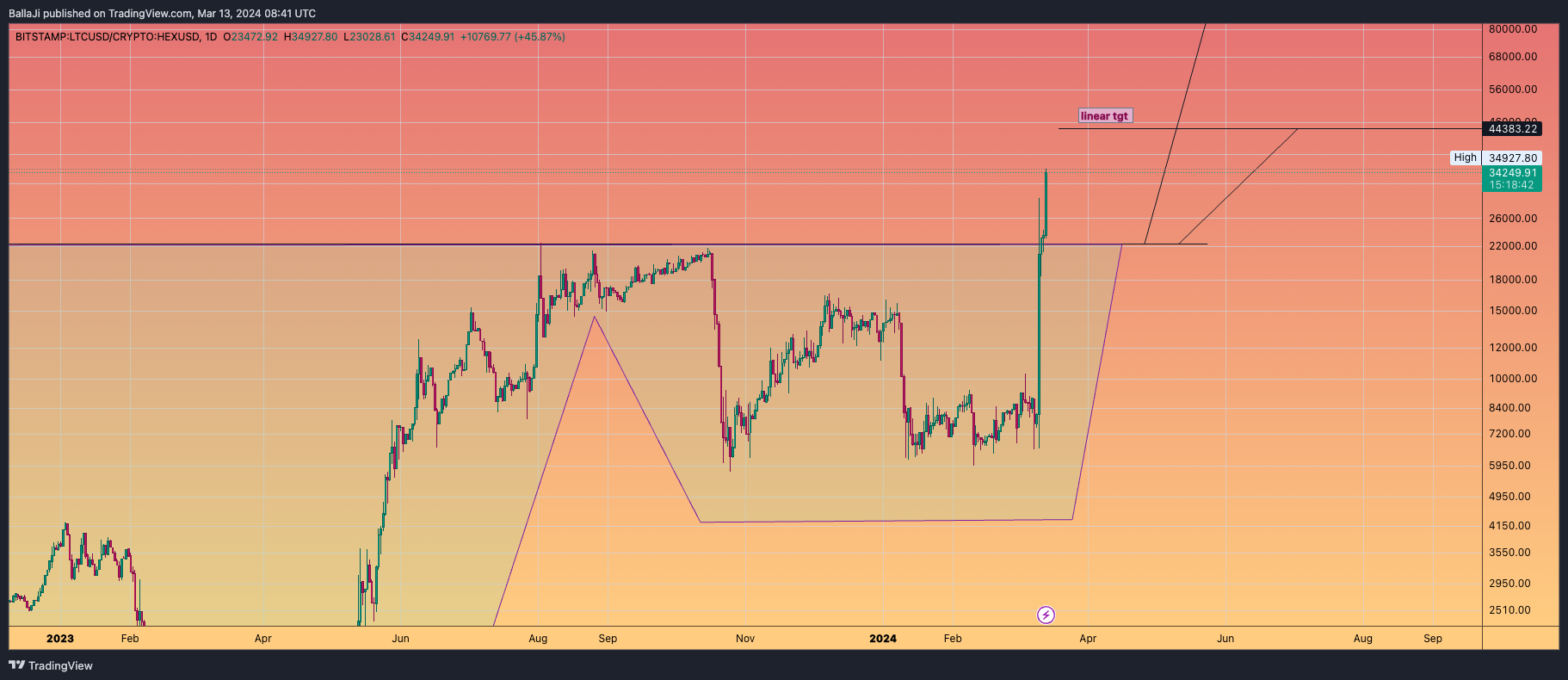Screen dimensions: 1568x680
Task: Click the open price O23472.92 value
Action: [x=250, y=37]
